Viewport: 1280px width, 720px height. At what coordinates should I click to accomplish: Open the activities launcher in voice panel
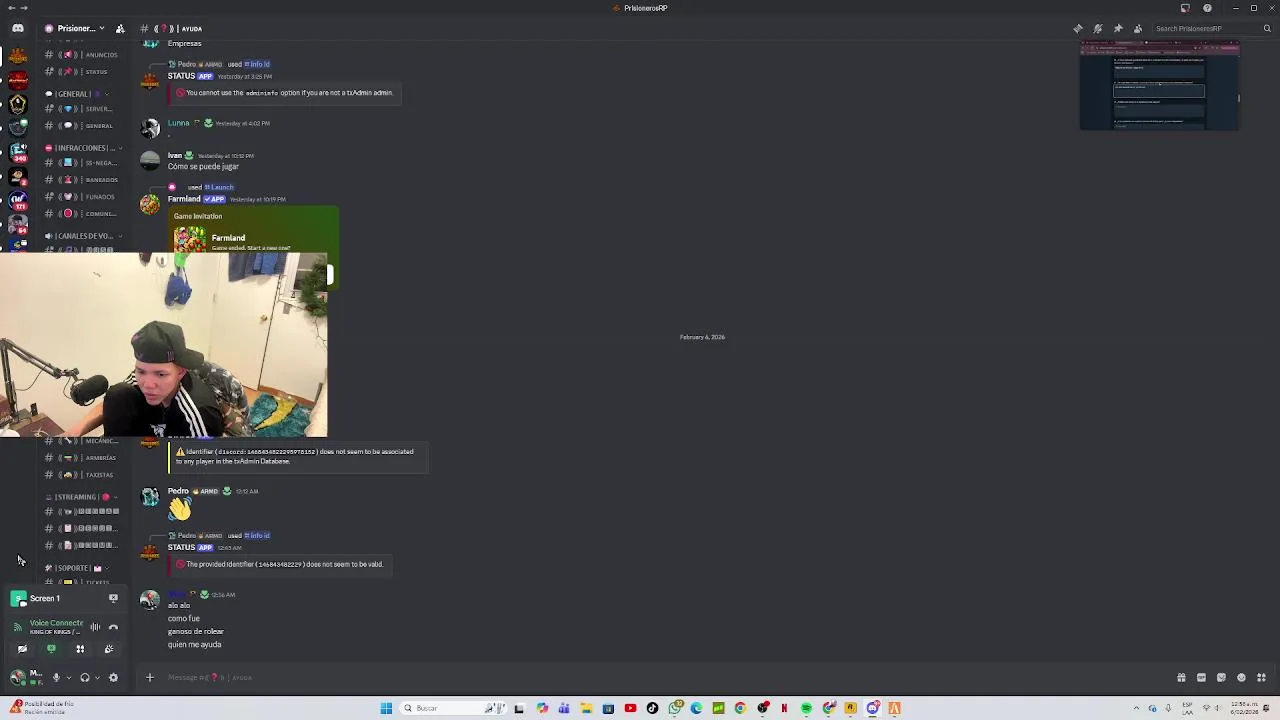pyautogui.click(x=80, y=649)
